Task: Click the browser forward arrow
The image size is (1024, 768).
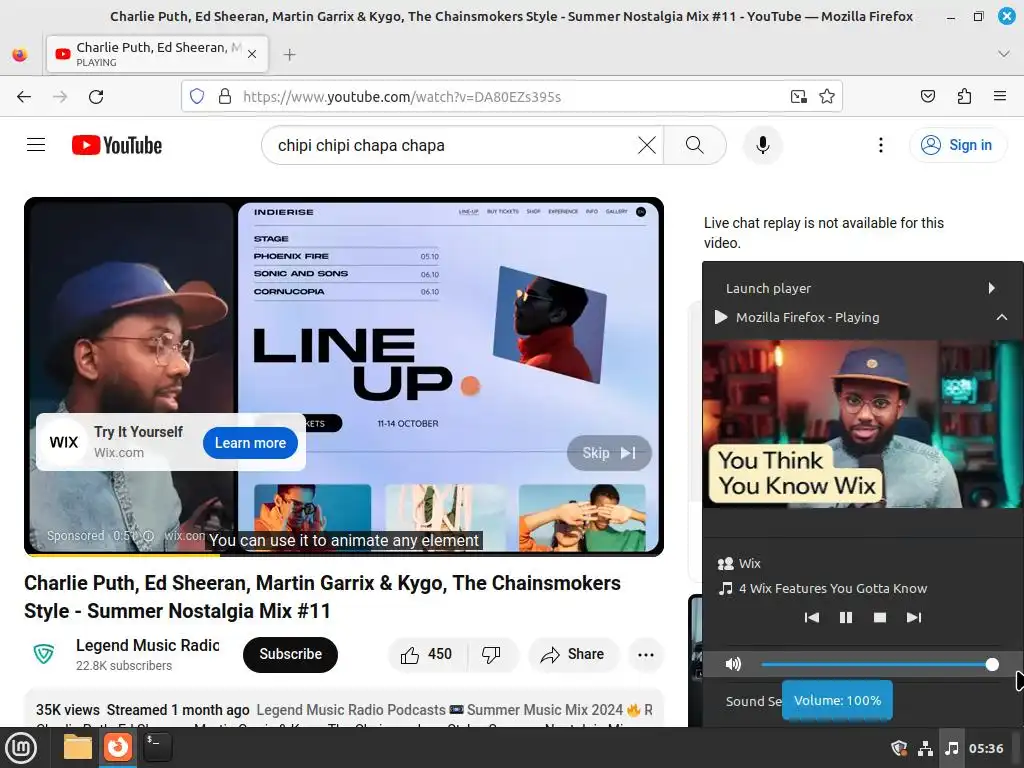Action: tap(60, 97)
